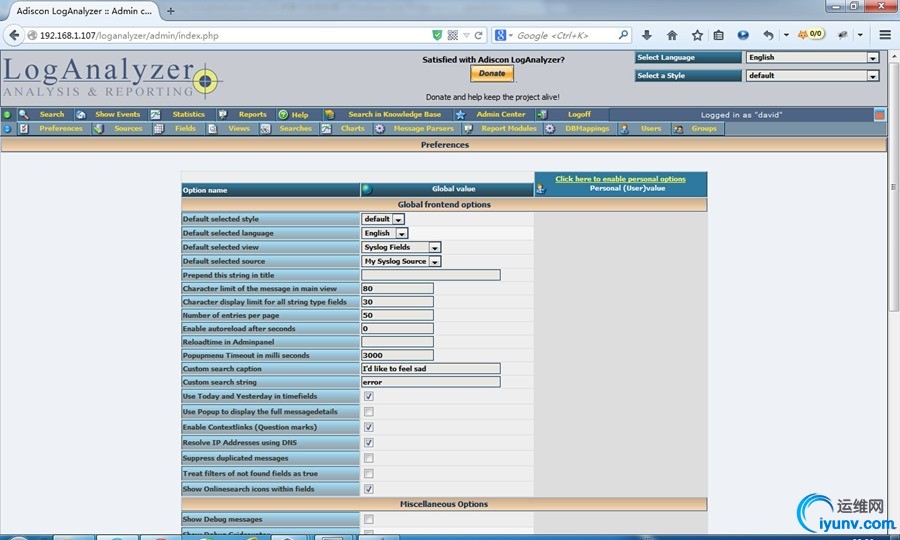Click the Prepend this string in title field
Viewport: 900px width, 540px height.
(x=430, y=275)
